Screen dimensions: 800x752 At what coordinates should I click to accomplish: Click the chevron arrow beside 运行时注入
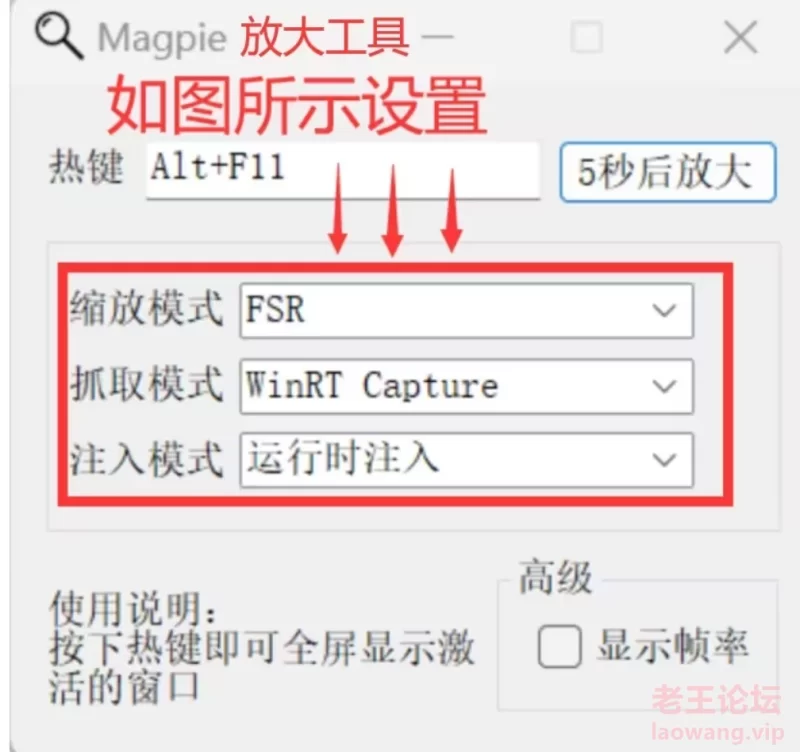pyautogui.click(x=664, y=460)
